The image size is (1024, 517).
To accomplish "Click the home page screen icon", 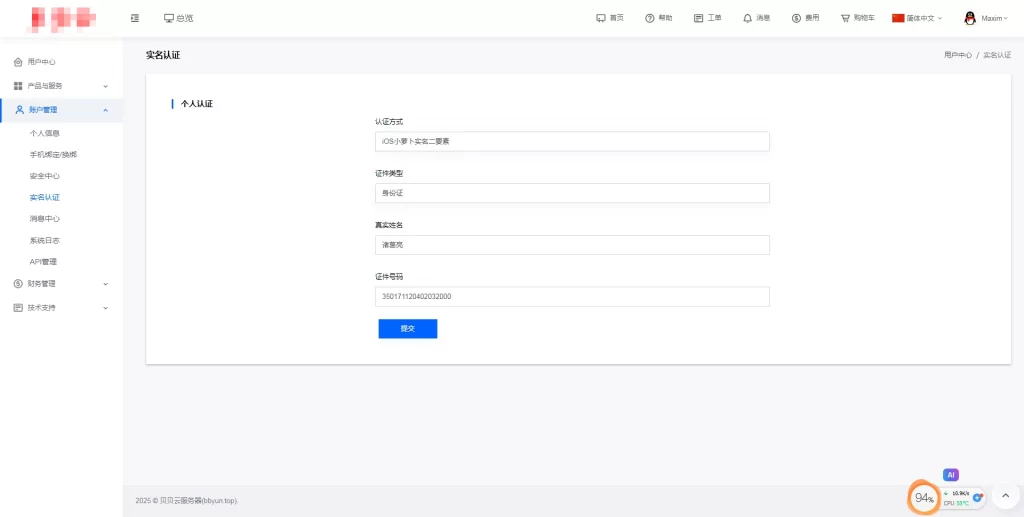I will point(601,18).
